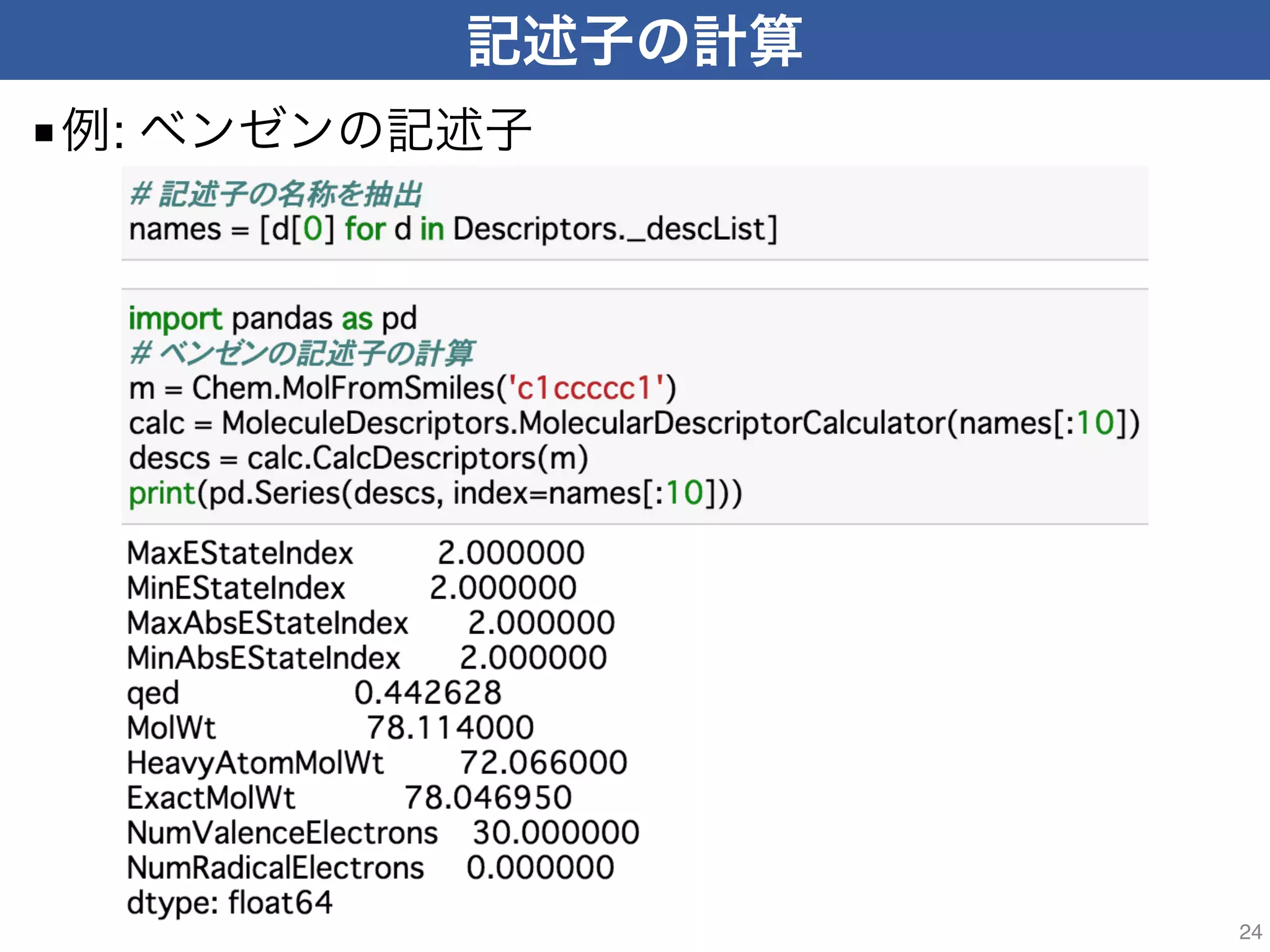Click the slide page number 24
Screen dimensions: 1270x952
click(x=1250, y=932)
